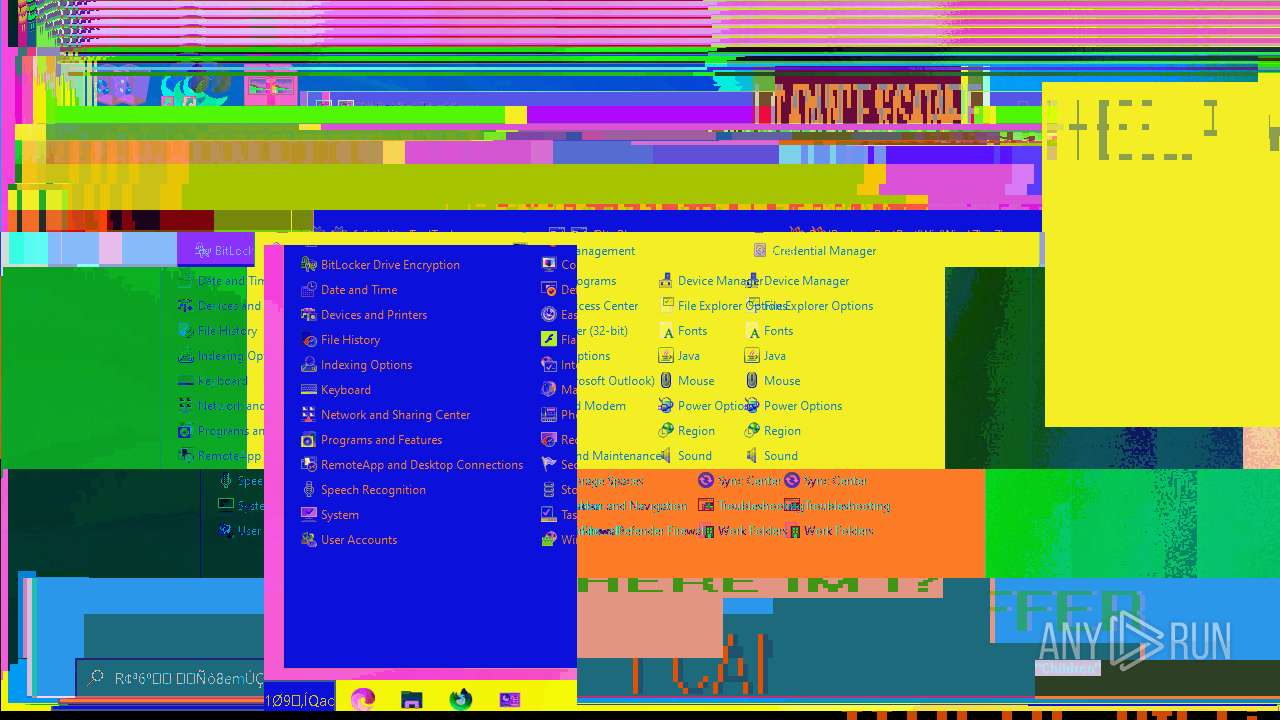Click the Mail (Microsoft Outlook) icon
Image resolution: width=1280 pixels, height=720 pixels.
(549, 390)
